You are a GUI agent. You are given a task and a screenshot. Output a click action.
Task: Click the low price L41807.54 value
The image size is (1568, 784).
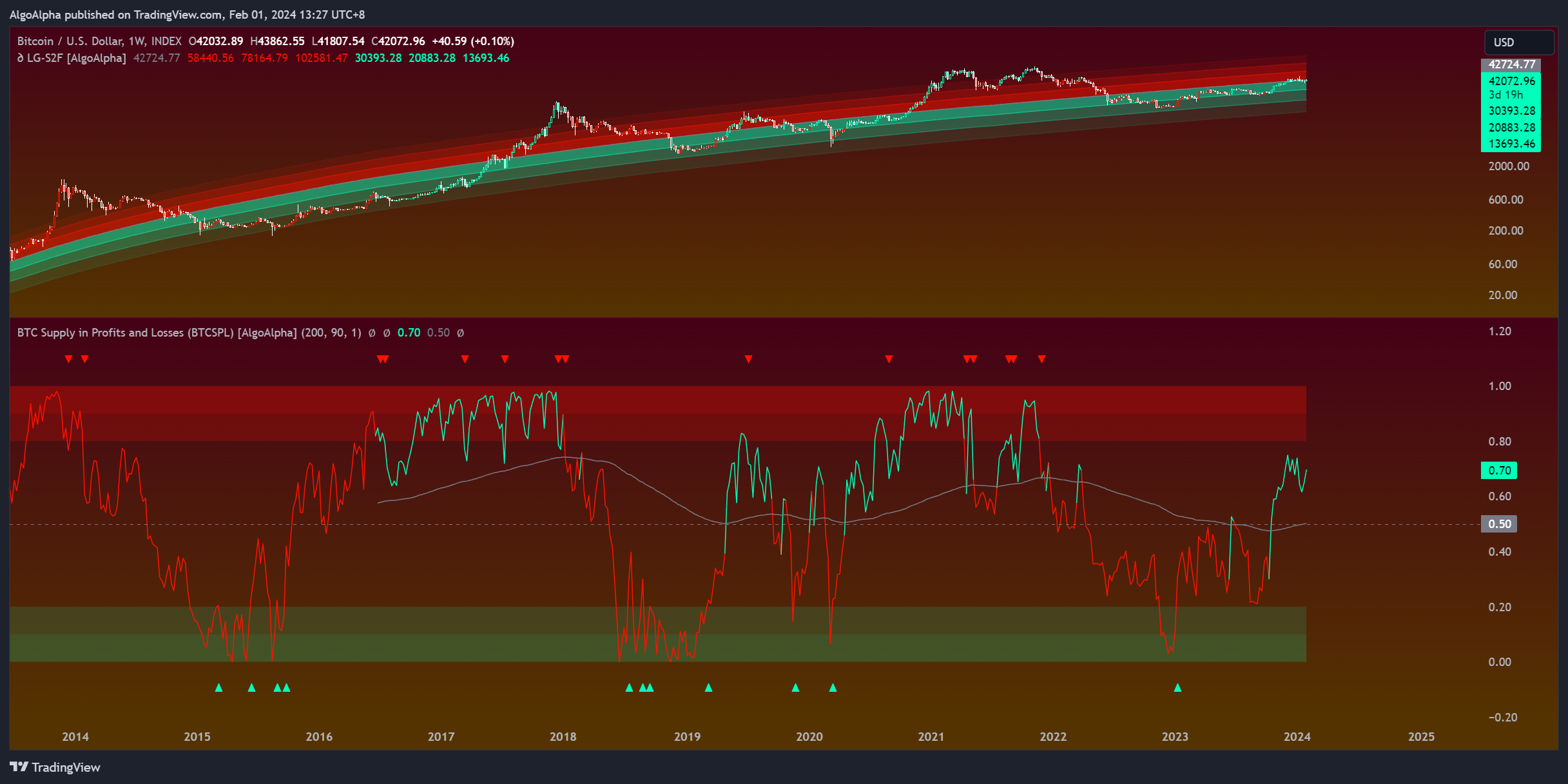click(338, 41)
